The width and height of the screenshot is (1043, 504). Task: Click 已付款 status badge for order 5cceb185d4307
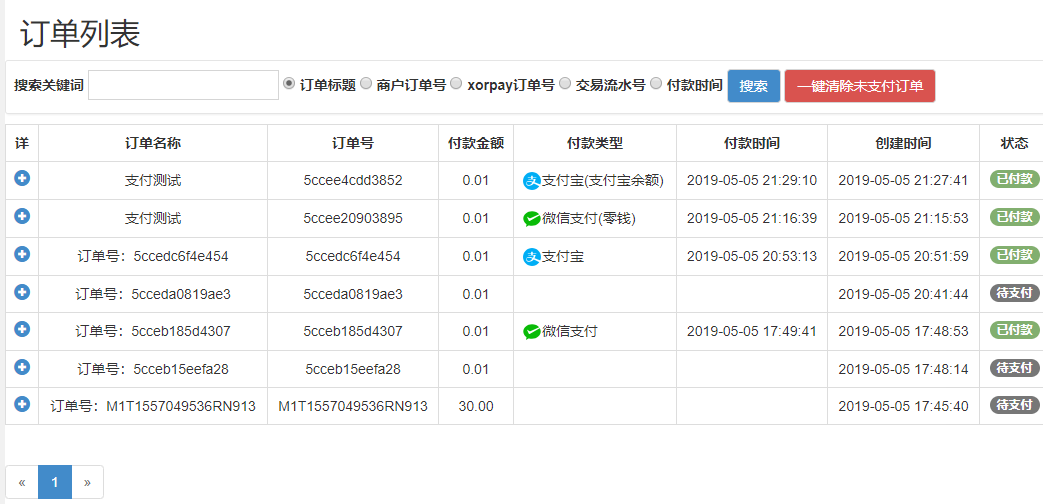1014,330
